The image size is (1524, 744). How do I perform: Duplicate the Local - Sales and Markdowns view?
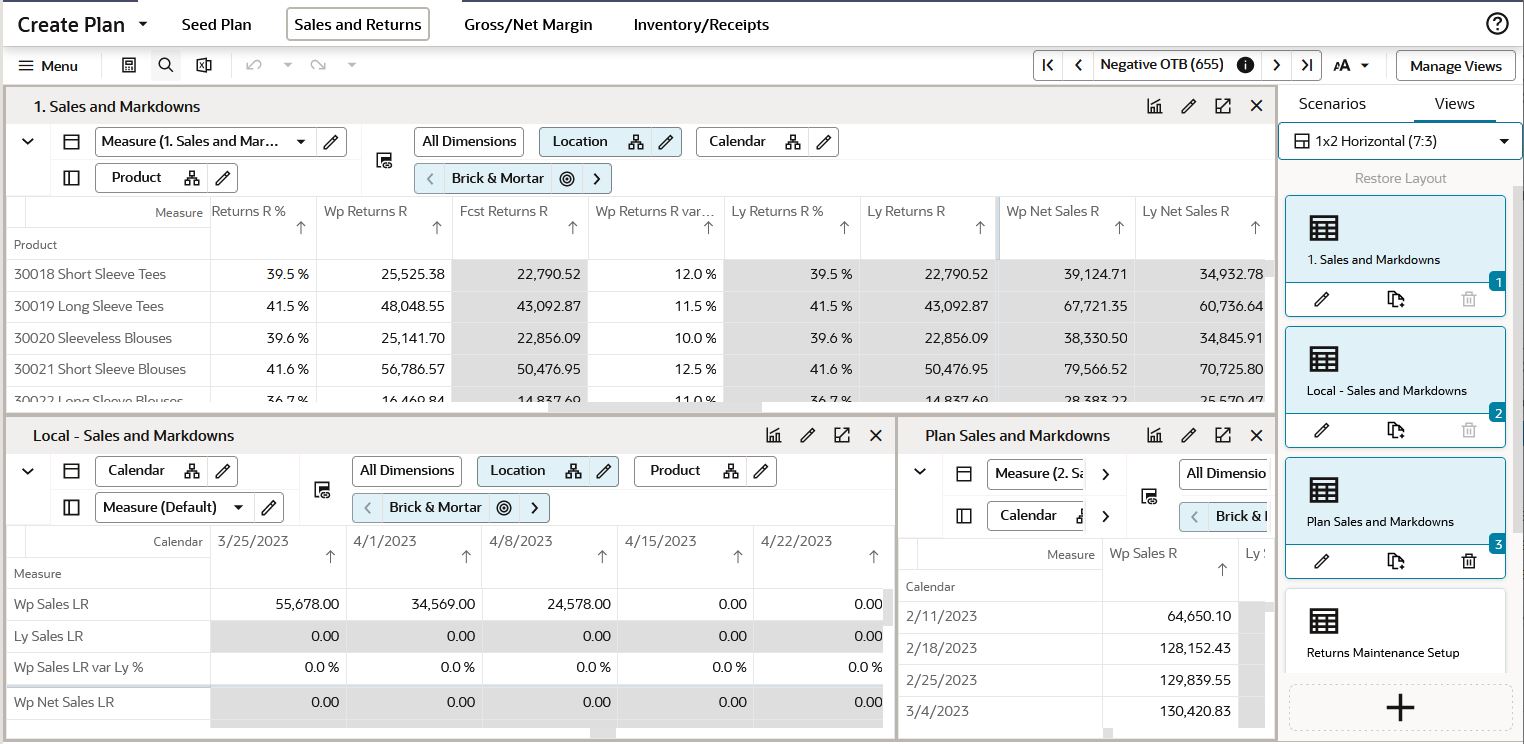tap(1396, 430)
